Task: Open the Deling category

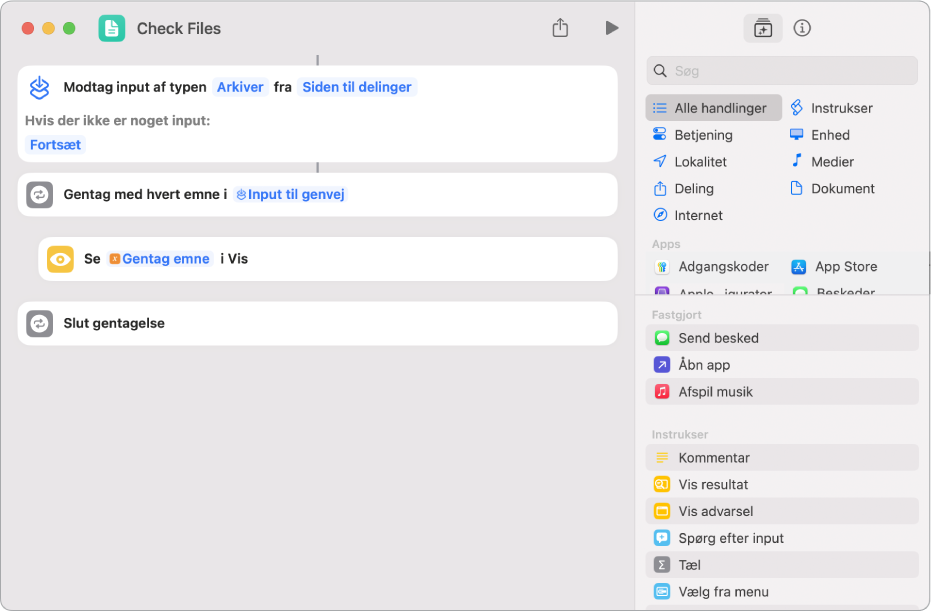Action: 683,189
